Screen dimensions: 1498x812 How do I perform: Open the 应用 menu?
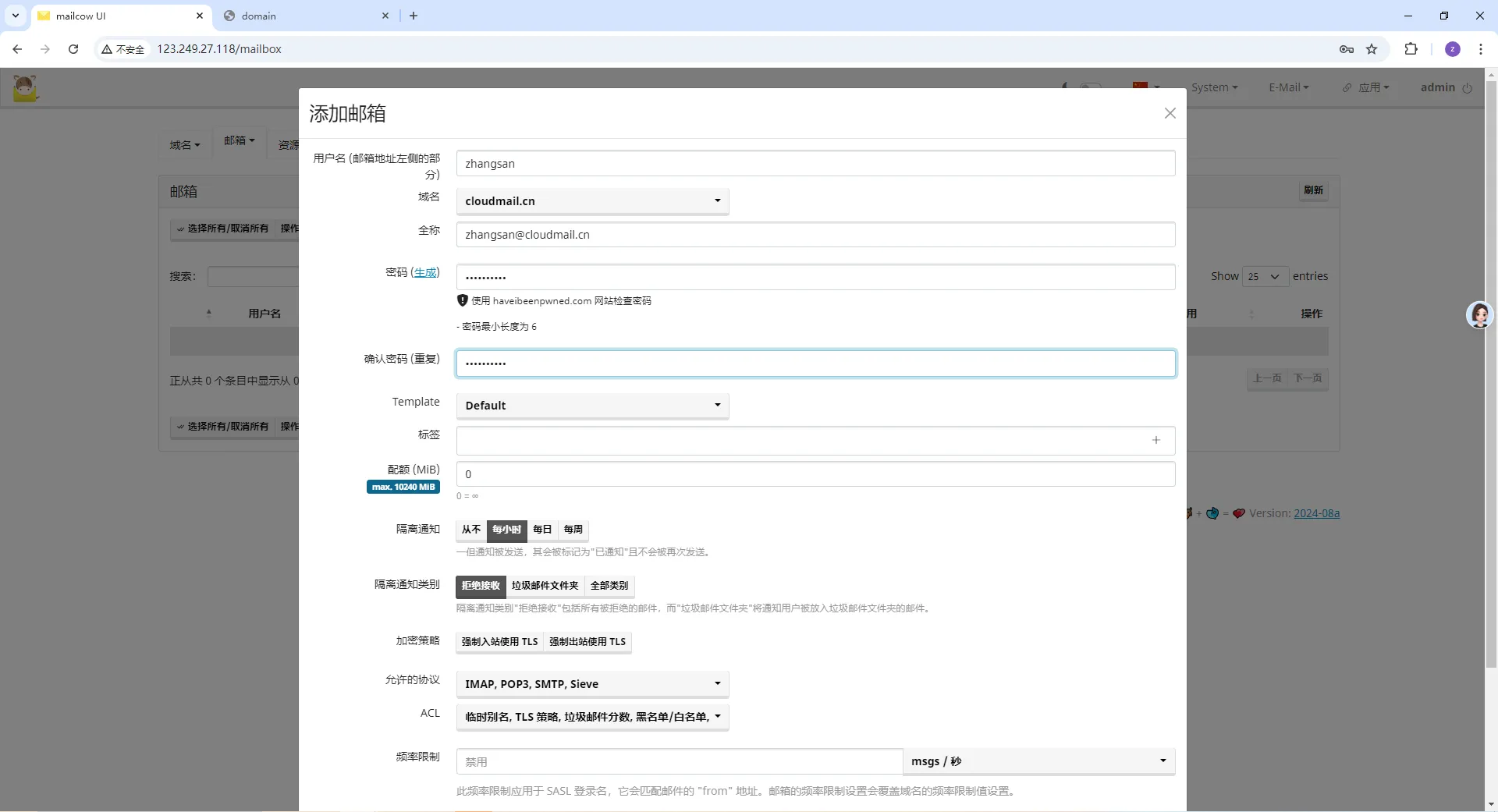[1366, 87]
